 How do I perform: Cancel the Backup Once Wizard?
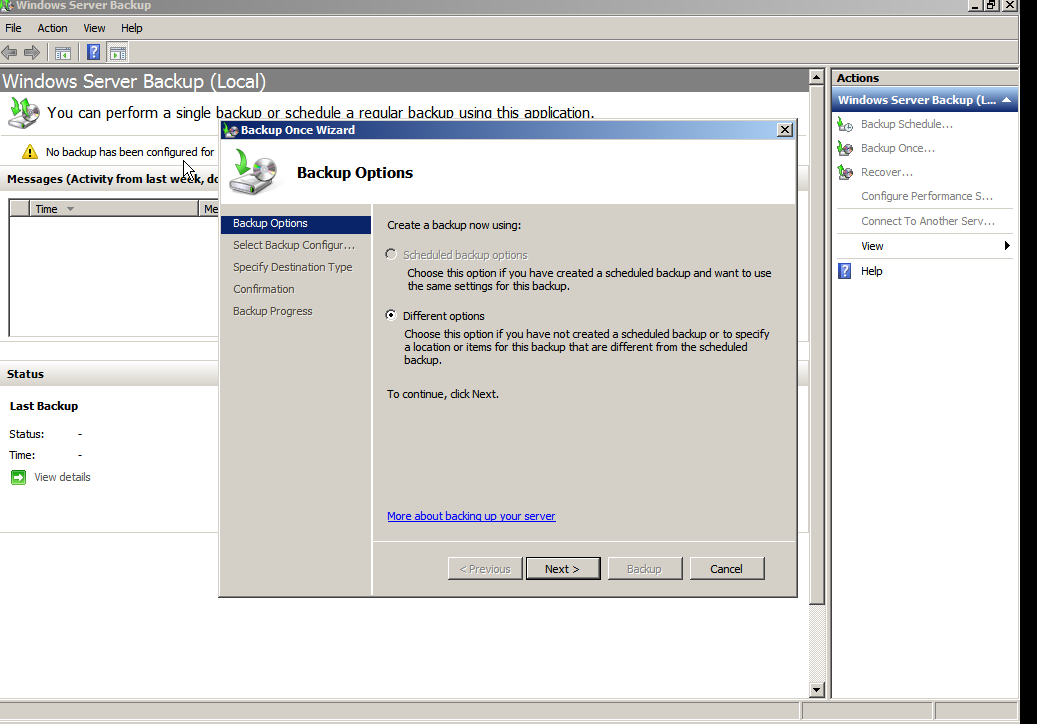coord(727,569)
